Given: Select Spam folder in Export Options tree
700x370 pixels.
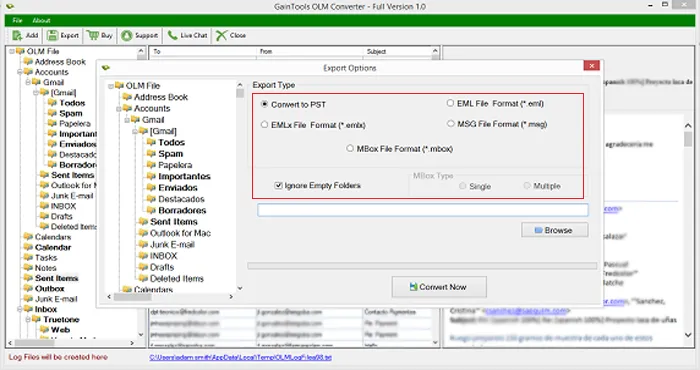Looking at the screenshot, I should (171, 154).
